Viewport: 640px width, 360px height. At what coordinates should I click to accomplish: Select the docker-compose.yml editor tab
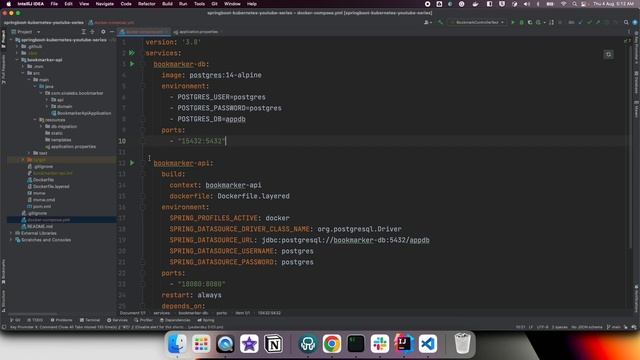144,32
